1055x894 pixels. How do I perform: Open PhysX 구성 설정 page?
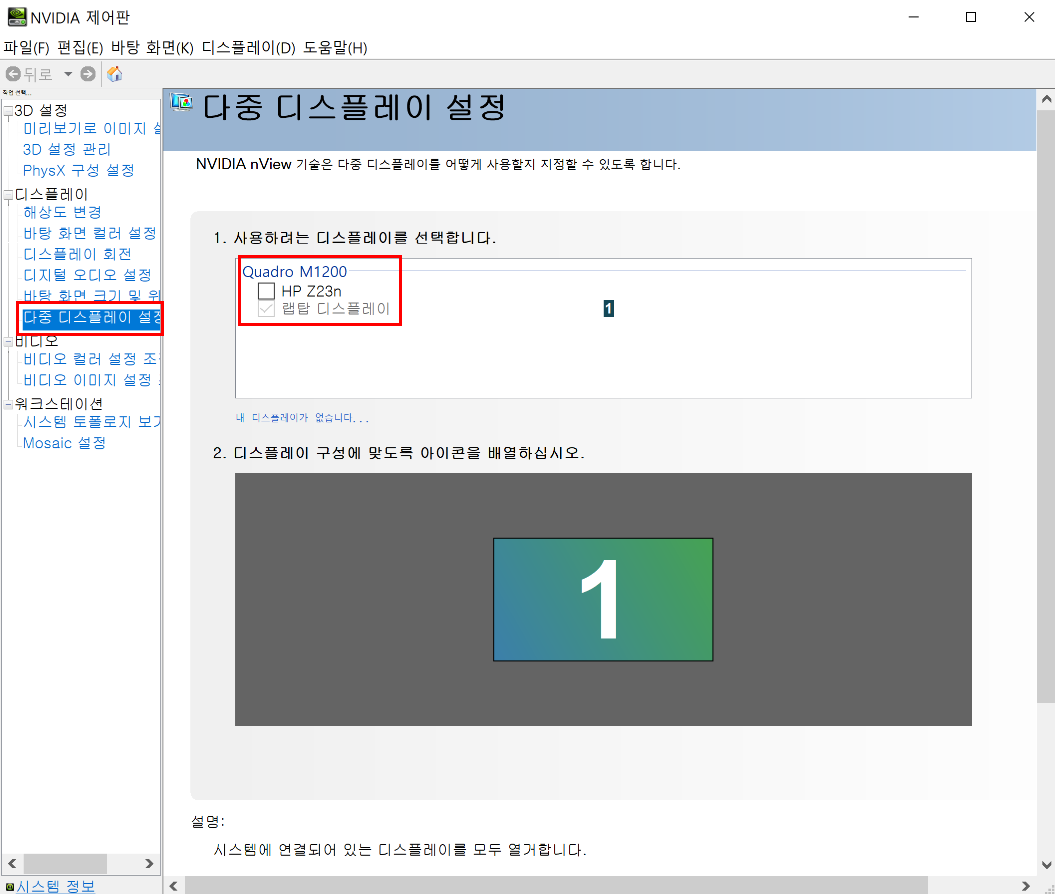tap(79, 170)
